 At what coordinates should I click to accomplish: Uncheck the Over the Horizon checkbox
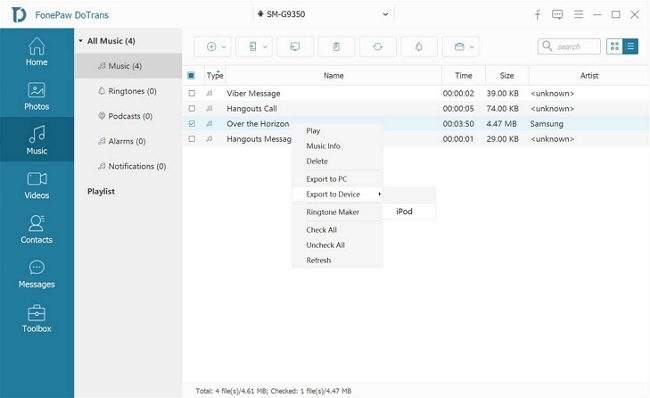click(x=192, y=124)
